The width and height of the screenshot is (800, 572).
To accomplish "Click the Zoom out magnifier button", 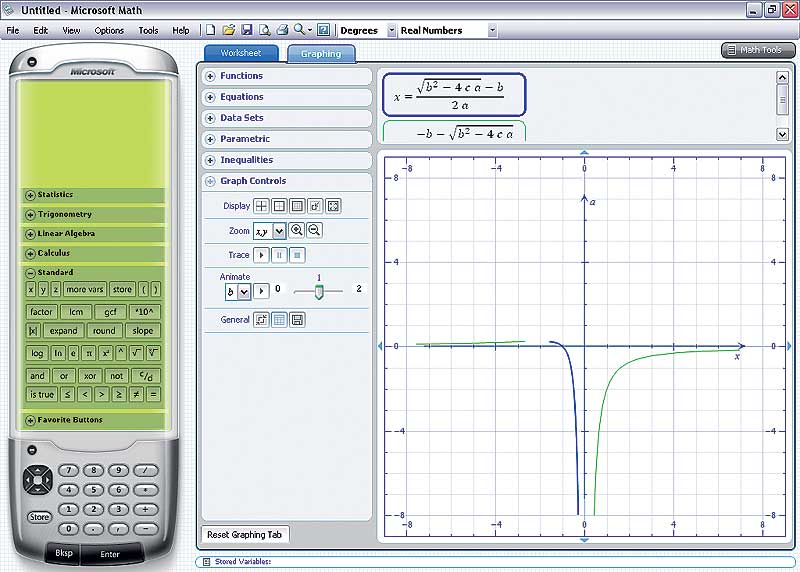I will pyautogui.click(x=314, y=230).
